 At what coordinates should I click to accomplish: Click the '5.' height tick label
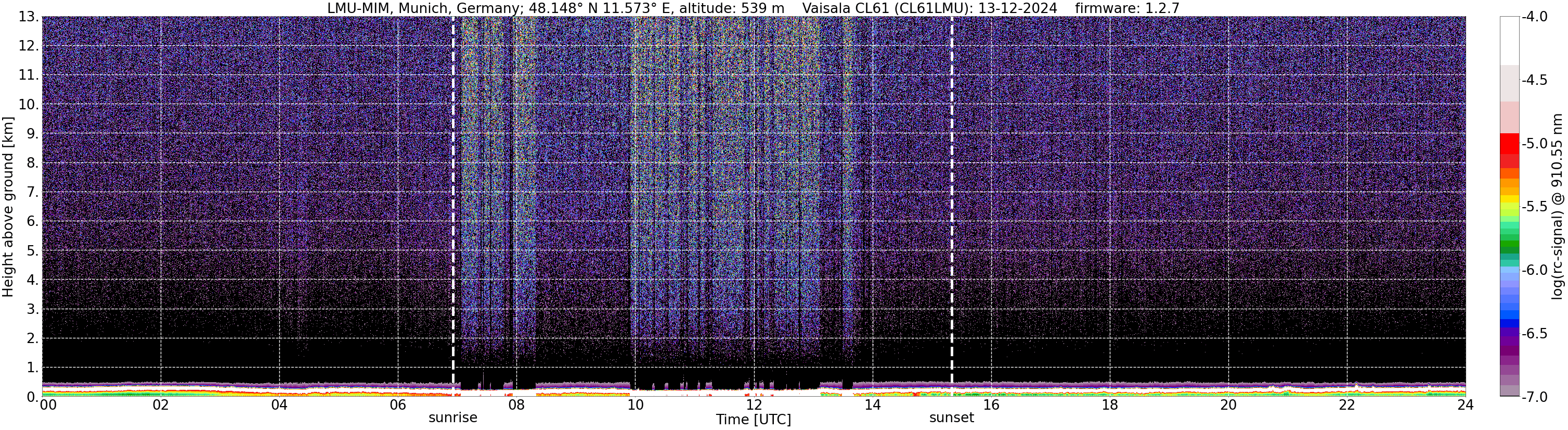[x=33, y=251]
